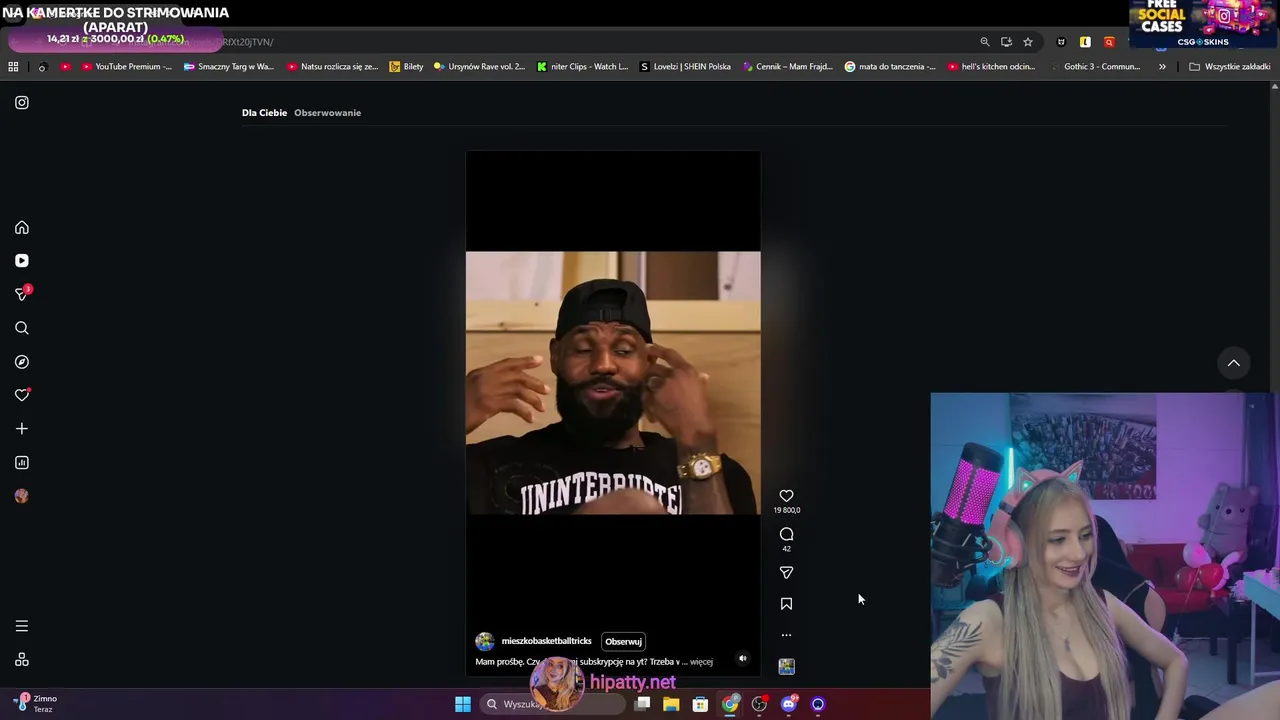Open browser zoom magnifier icon
Screen dimensions: 1280x720
click(x=985, y=42)
